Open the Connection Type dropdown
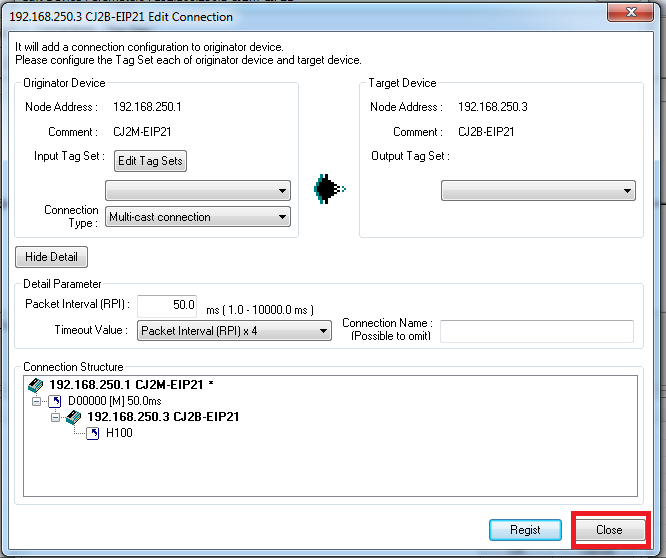The height and width of the screenshot is (558, 666). click(x=198, y=217)
